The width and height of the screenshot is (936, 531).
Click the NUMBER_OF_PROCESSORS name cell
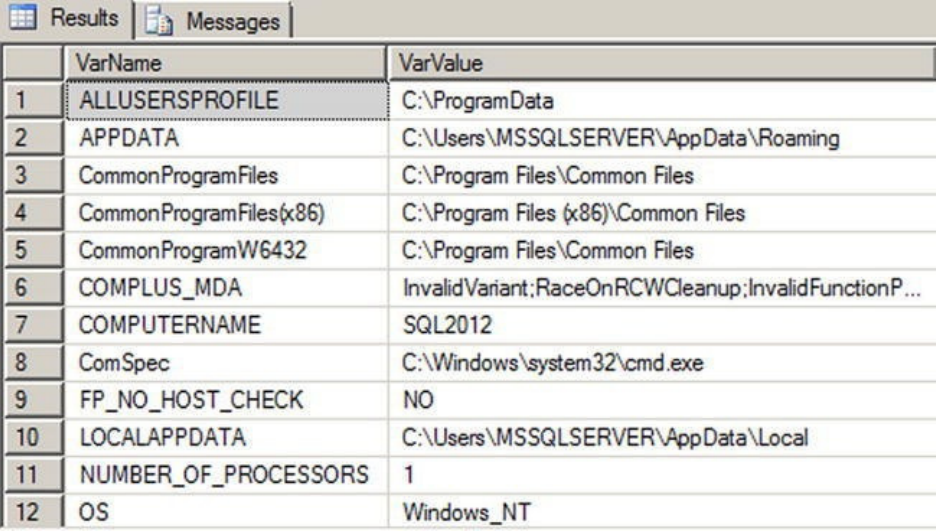click(x=226, y=475)
